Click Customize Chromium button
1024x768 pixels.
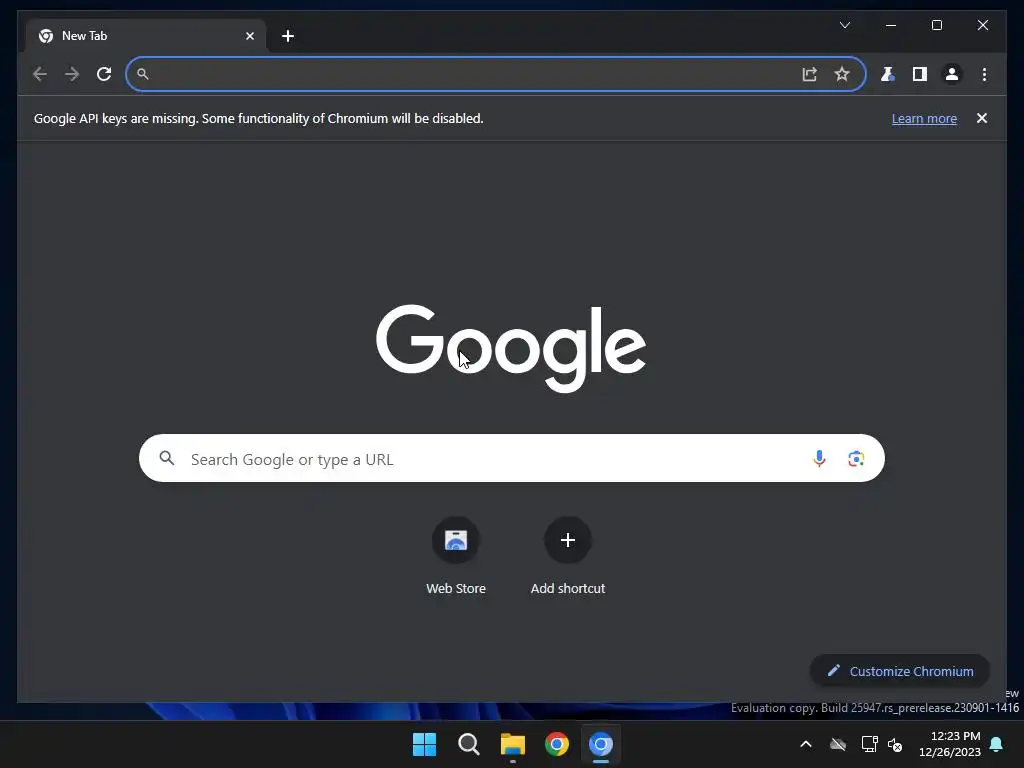click(x=900, y=671)
